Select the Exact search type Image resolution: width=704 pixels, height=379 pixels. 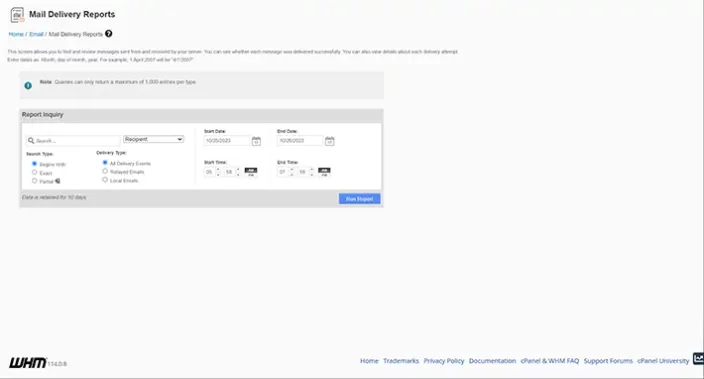pyautogui.click(x=35, y=172)
